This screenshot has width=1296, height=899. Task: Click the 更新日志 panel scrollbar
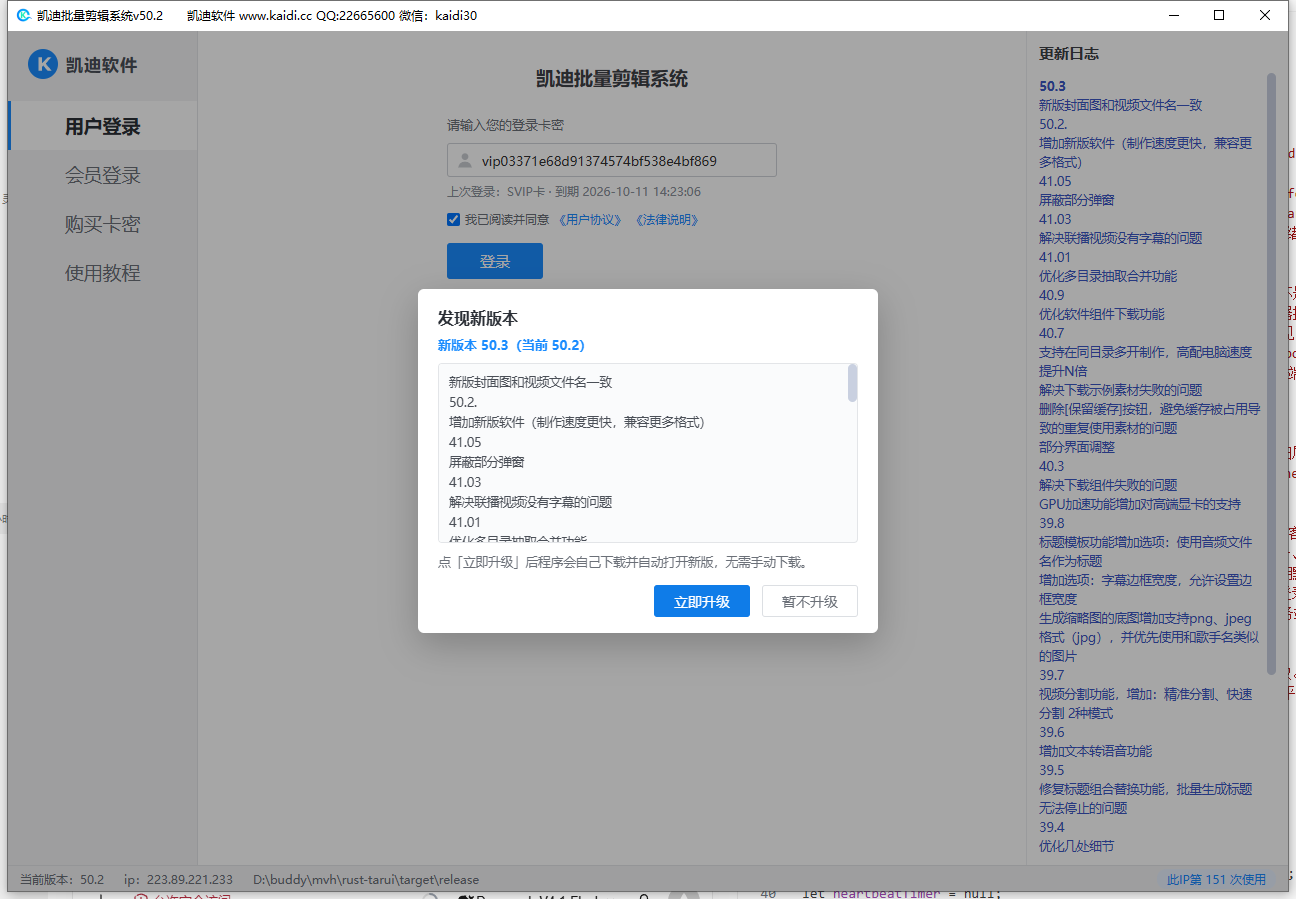(x=1271, y=372)
